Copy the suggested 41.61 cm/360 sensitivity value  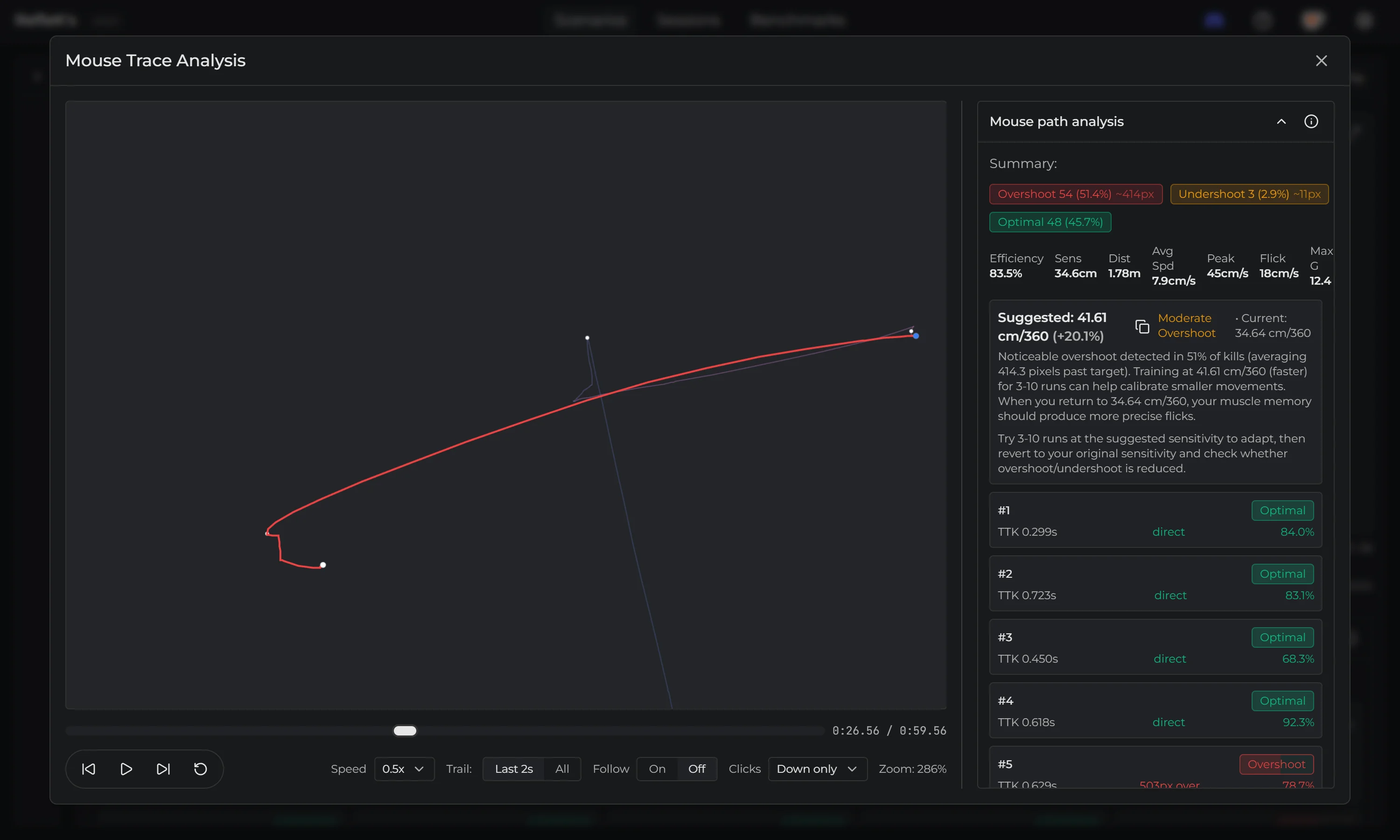point(1142,326)
